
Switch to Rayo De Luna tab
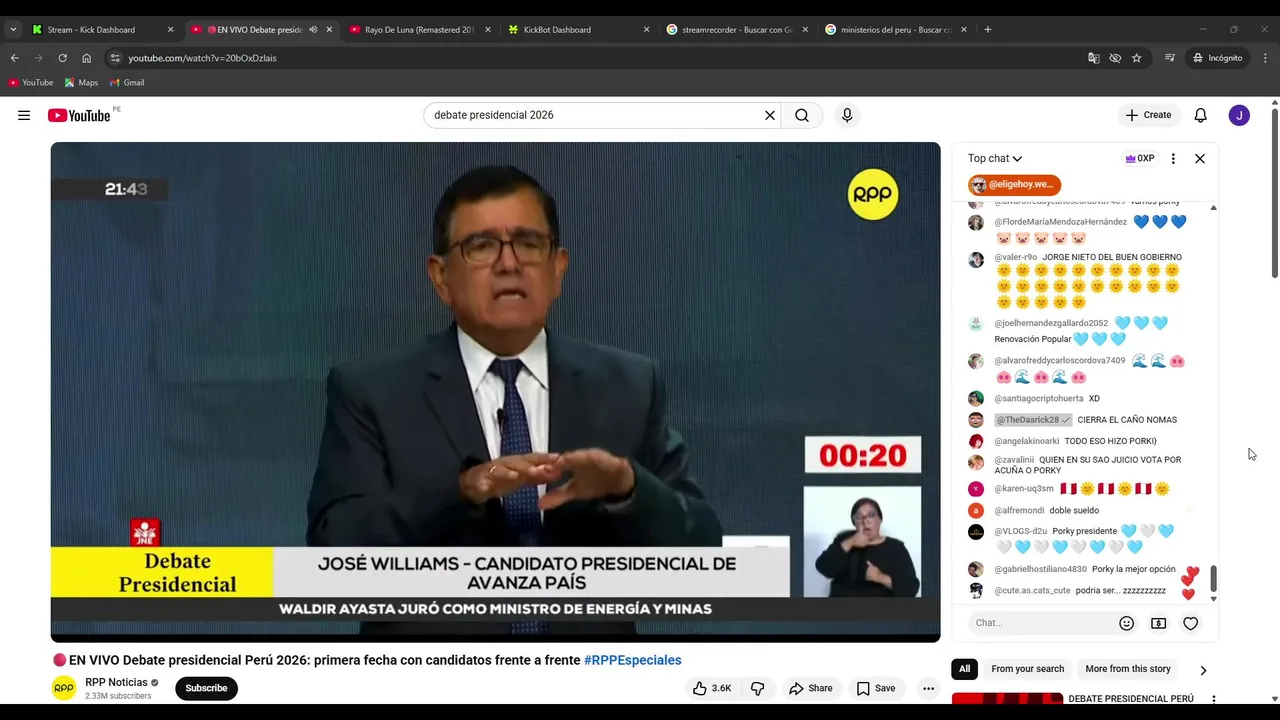[419, 30]
